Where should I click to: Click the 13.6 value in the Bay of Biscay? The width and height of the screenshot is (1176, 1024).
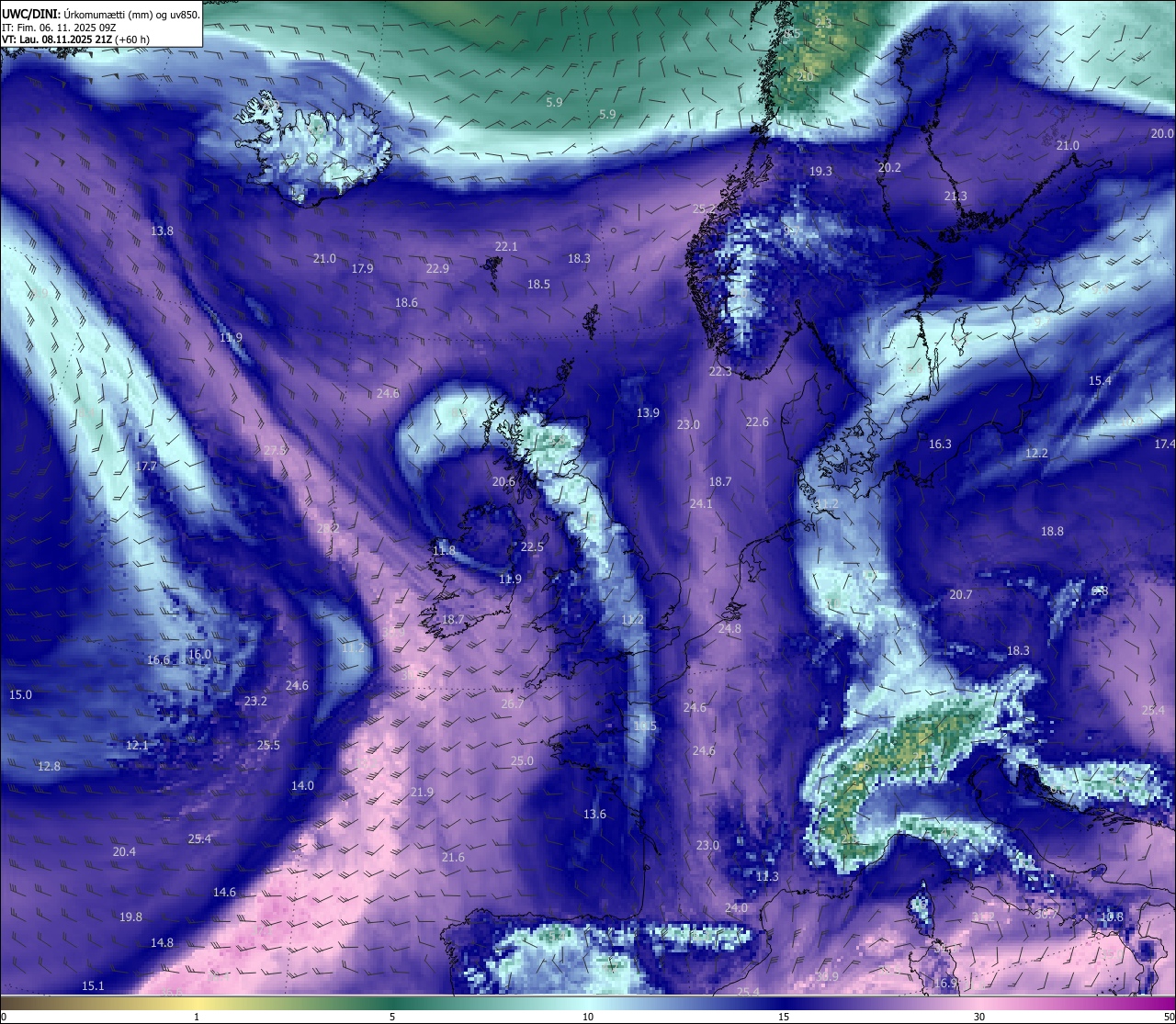(594, 815)
